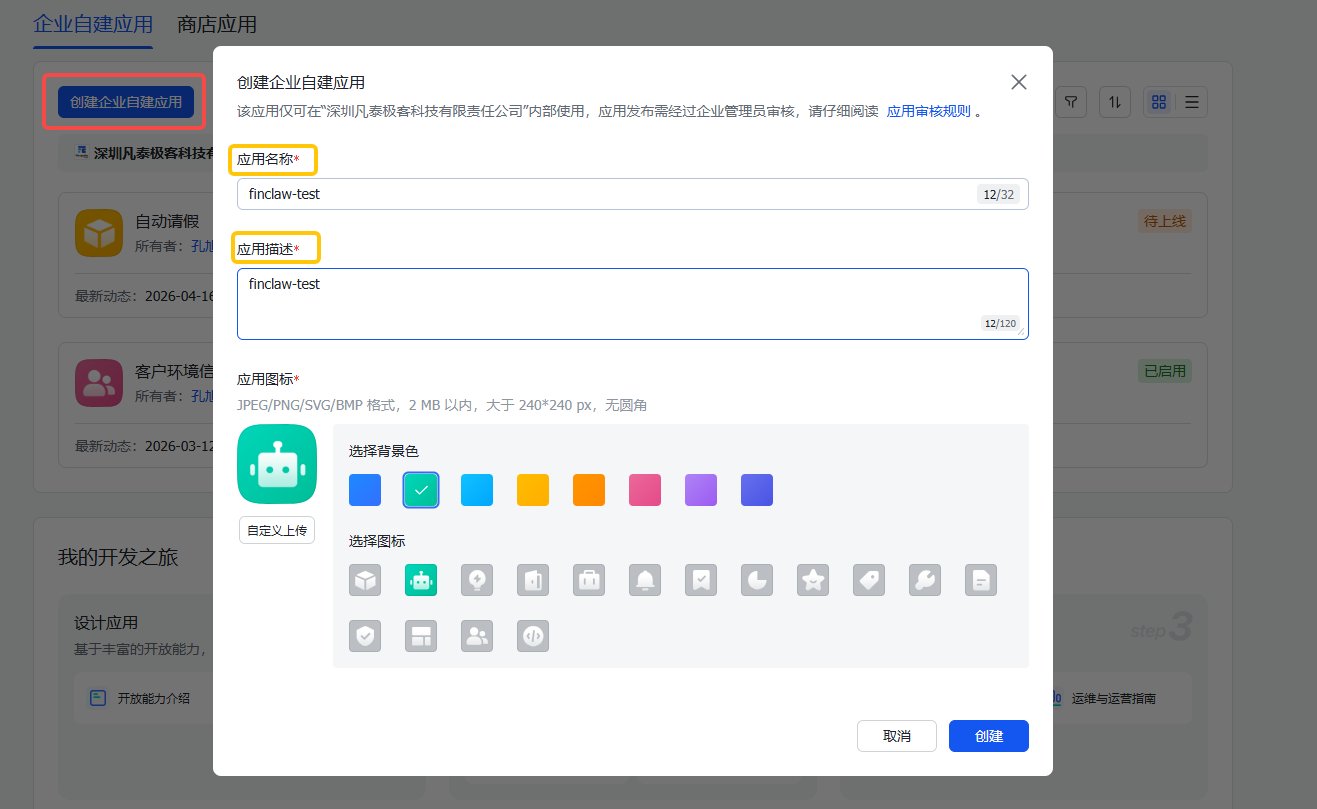Open the sort icon on background page
The image size is (1317, 809).
[x=1115, y=102]
